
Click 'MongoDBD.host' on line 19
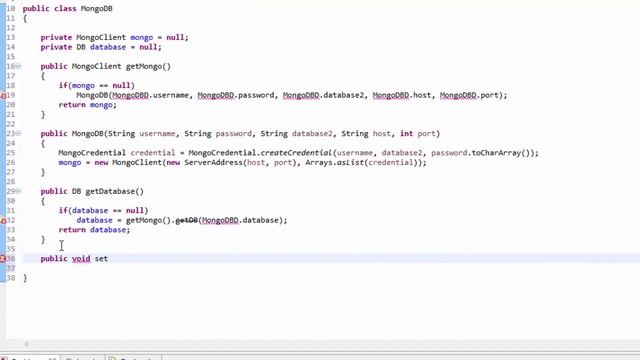click(x=402, y=95)
